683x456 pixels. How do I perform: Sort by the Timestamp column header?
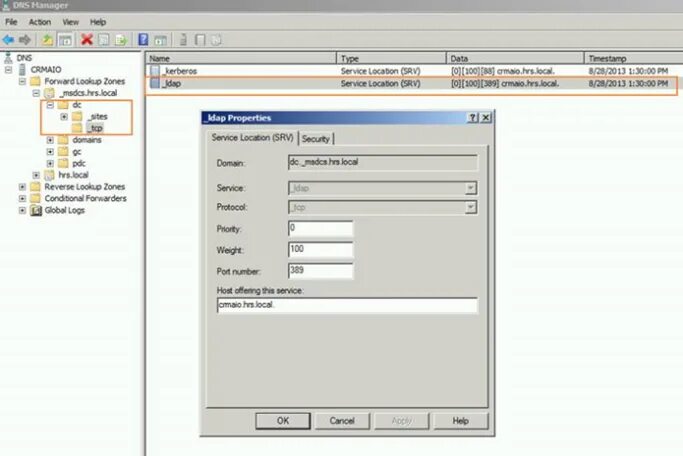pos(634,58)
